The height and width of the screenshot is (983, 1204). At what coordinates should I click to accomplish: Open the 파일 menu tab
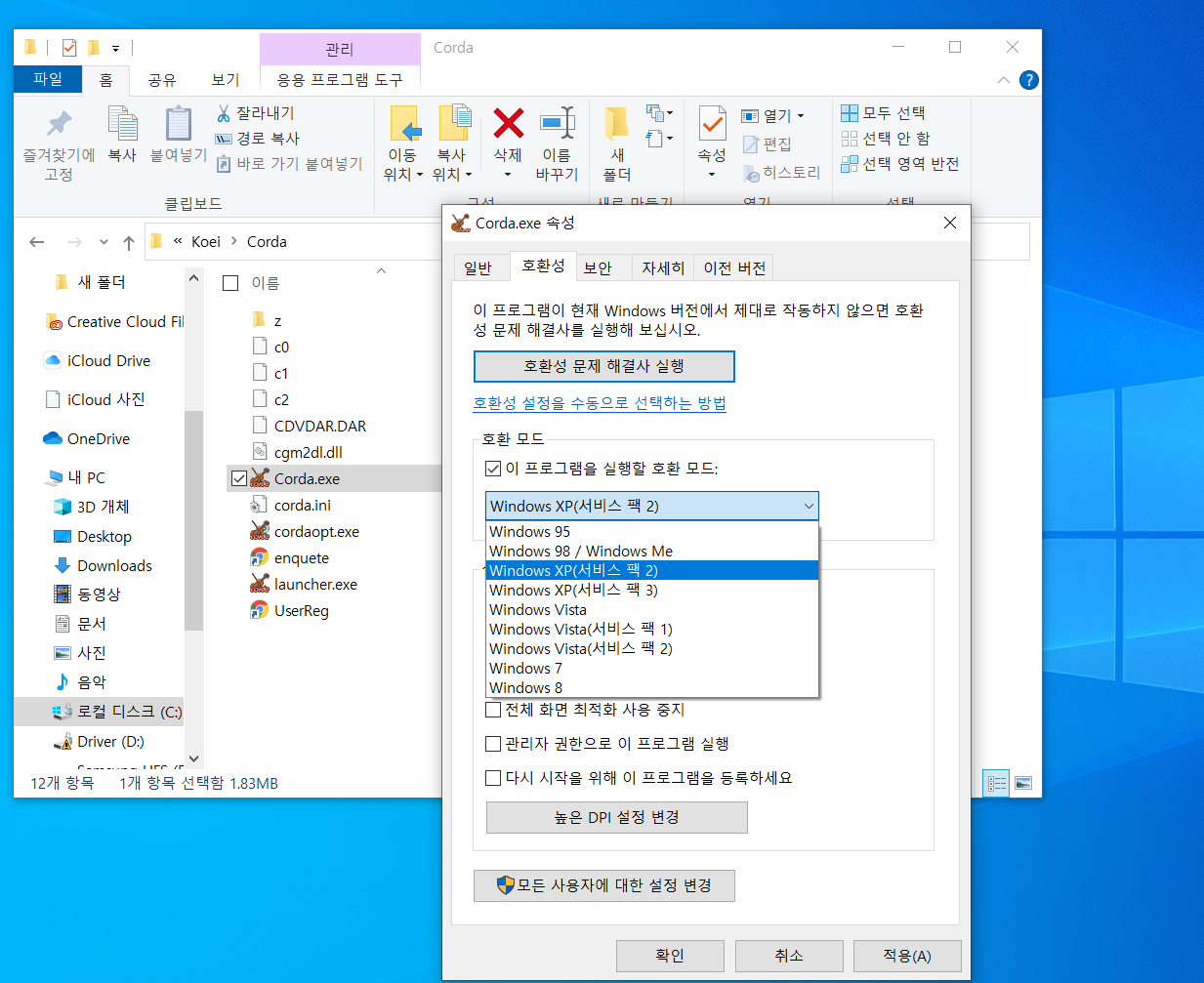point(48,79)
